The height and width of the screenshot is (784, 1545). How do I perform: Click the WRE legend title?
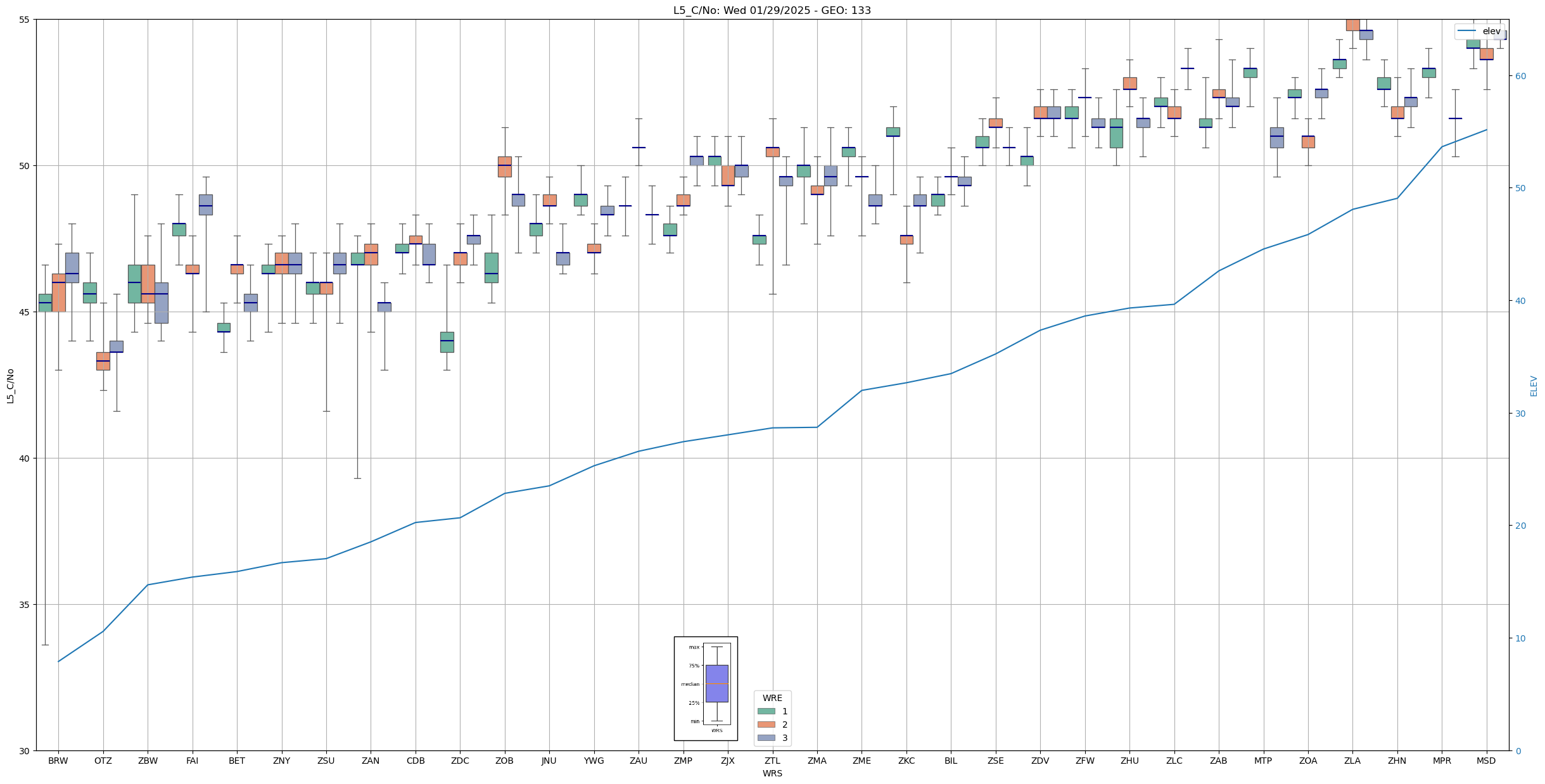tap(772, 698)
